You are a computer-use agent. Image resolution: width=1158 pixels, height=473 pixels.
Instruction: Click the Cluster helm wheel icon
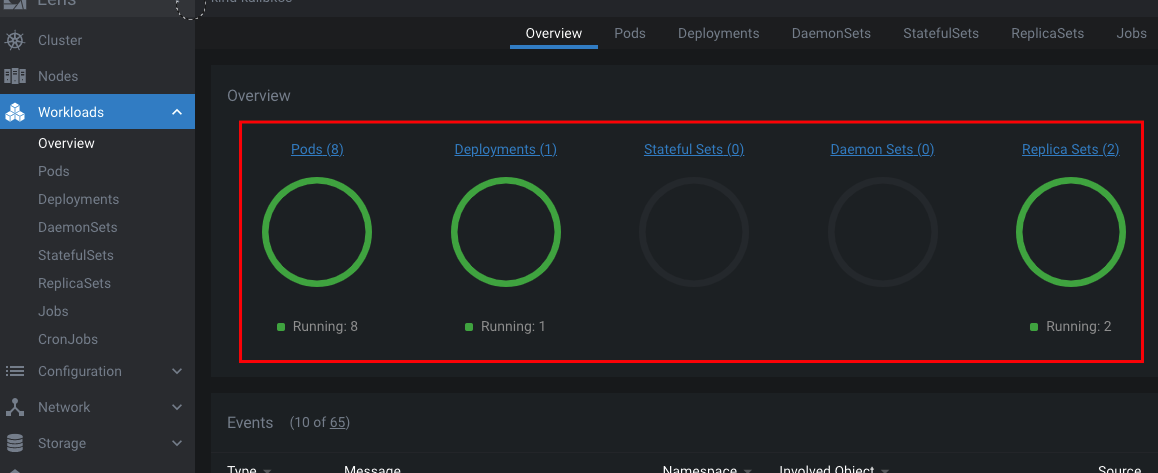click(x=15, y=41)
